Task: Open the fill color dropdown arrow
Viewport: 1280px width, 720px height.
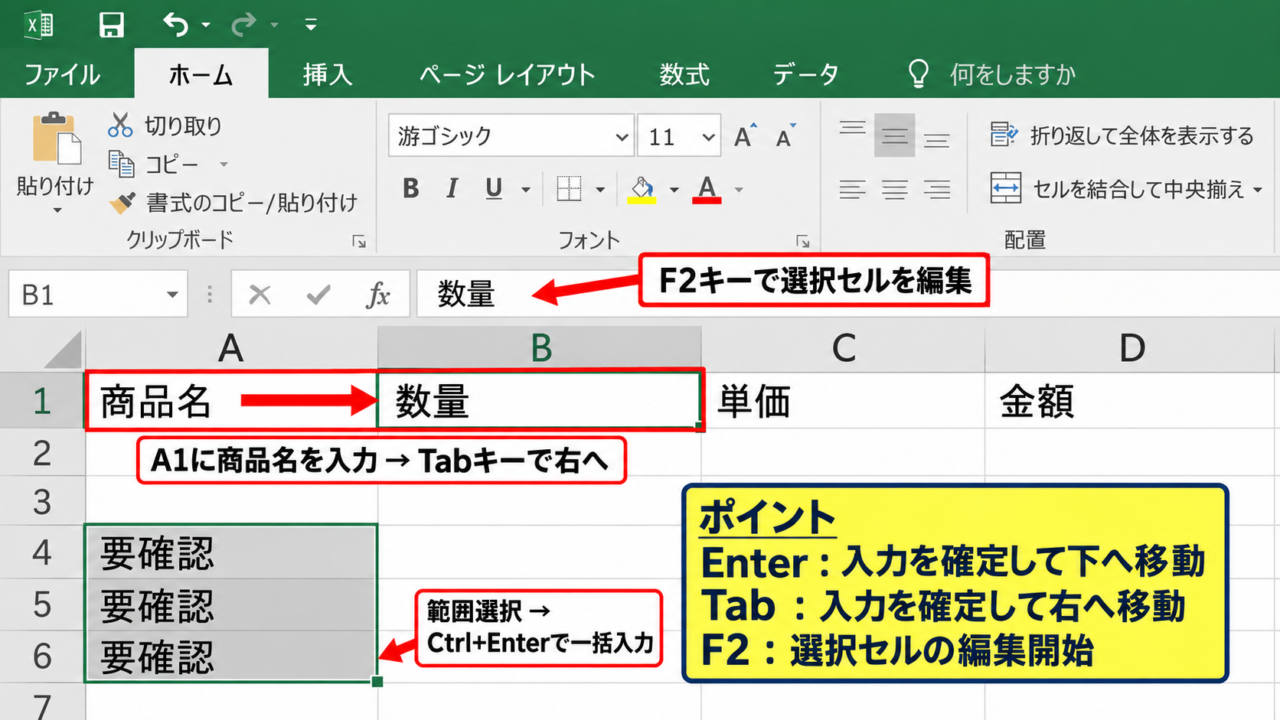Action: 673,189
